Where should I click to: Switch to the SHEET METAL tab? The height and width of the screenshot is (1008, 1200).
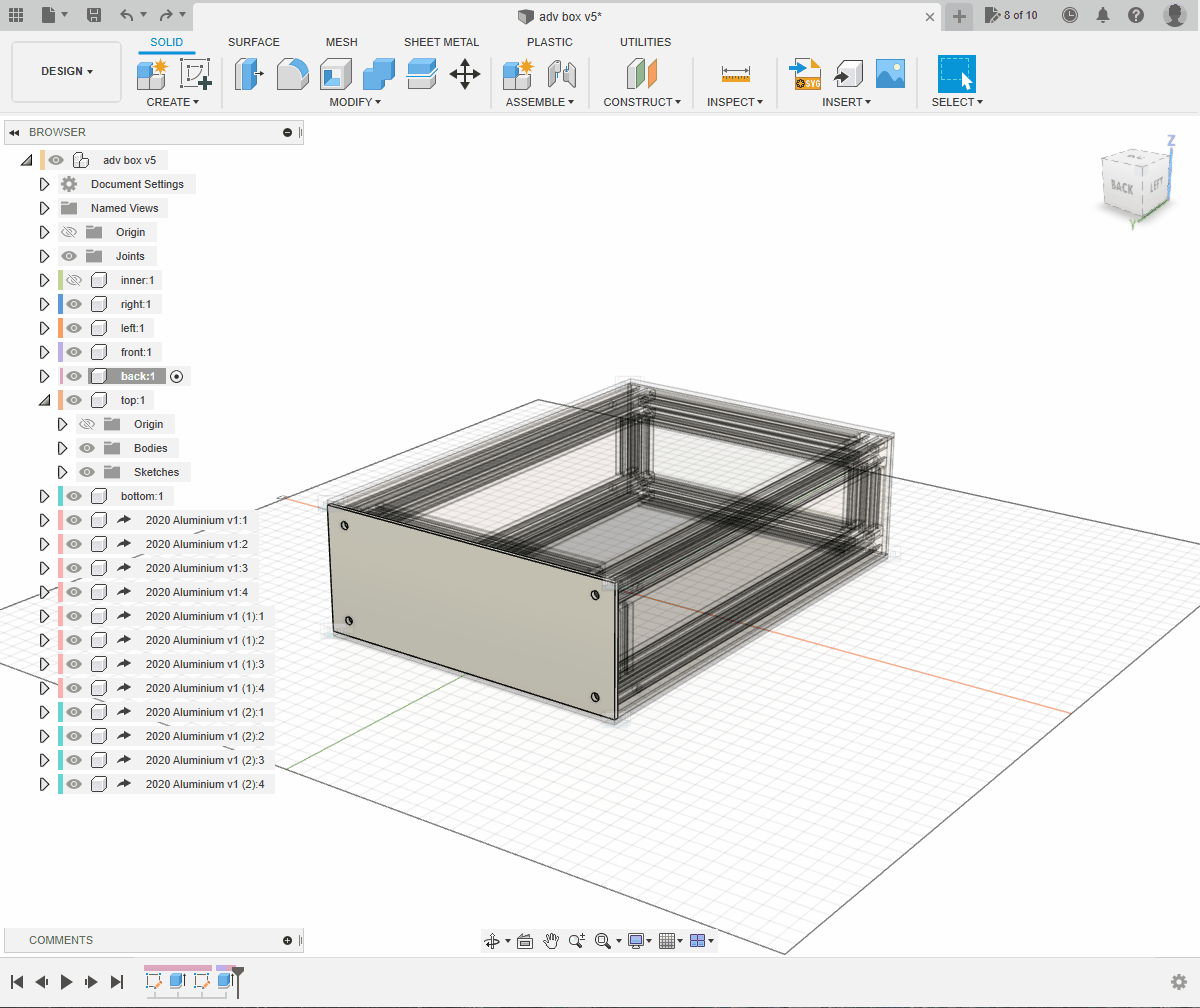click(x=441, y=42)
